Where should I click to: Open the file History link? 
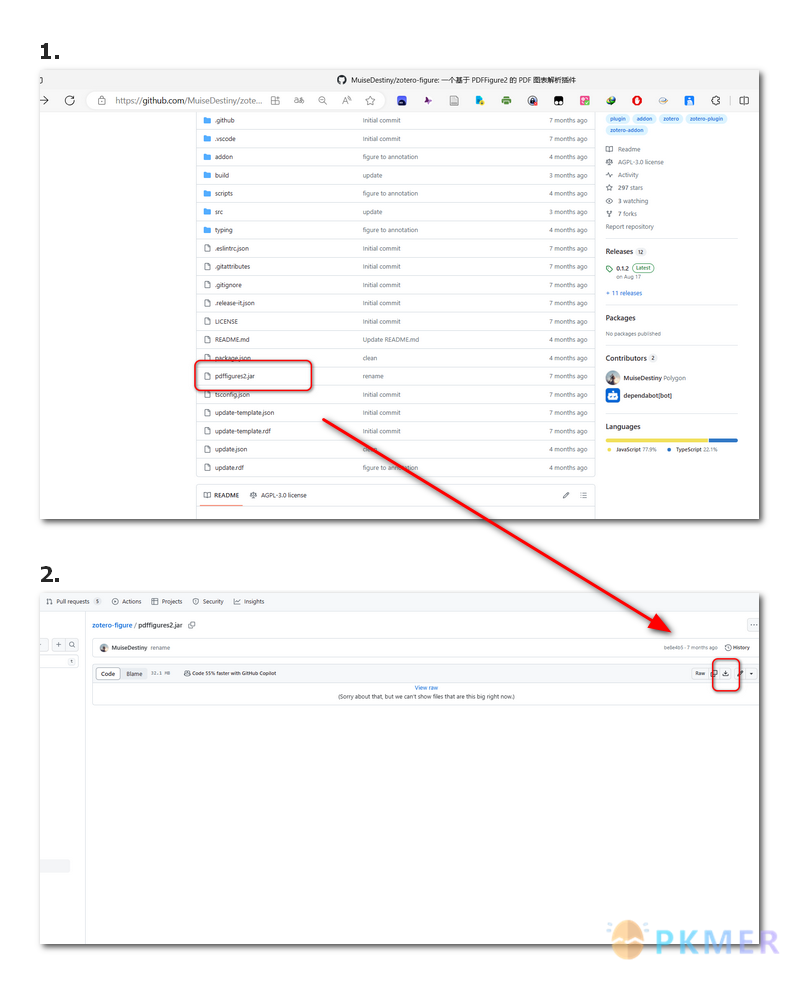point(737,647)
